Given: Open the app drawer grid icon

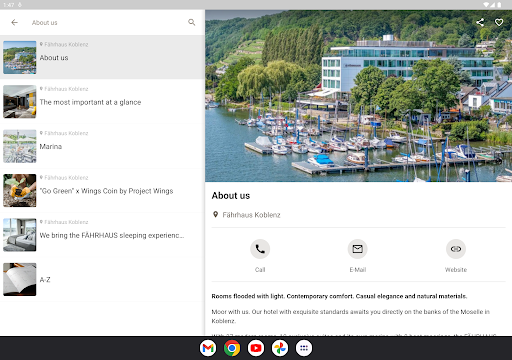Looking at the screenshot, I should [304, 348].
